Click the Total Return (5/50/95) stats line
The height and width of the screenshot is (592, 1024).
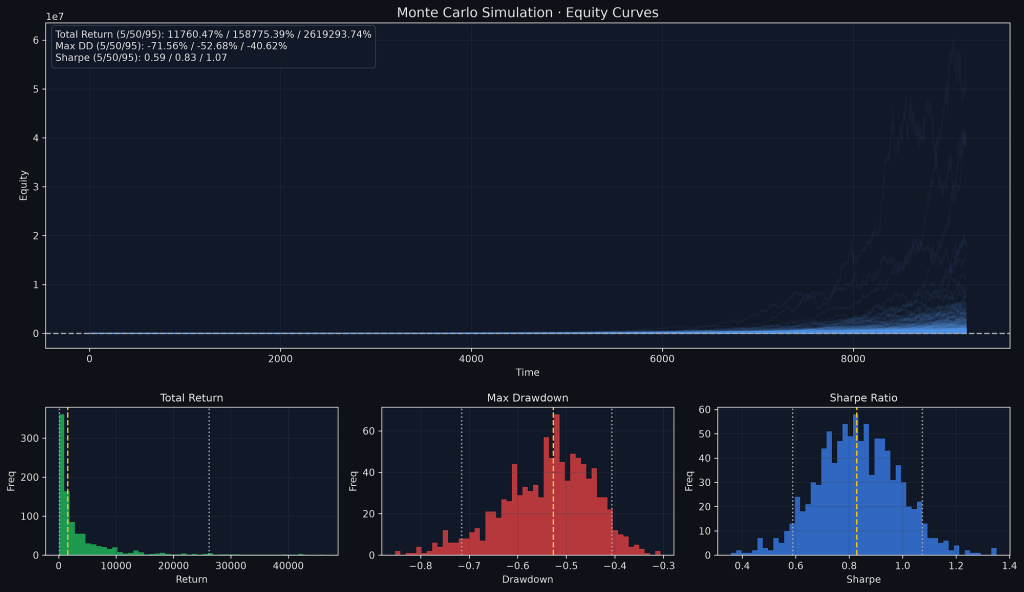coord(214,34)
